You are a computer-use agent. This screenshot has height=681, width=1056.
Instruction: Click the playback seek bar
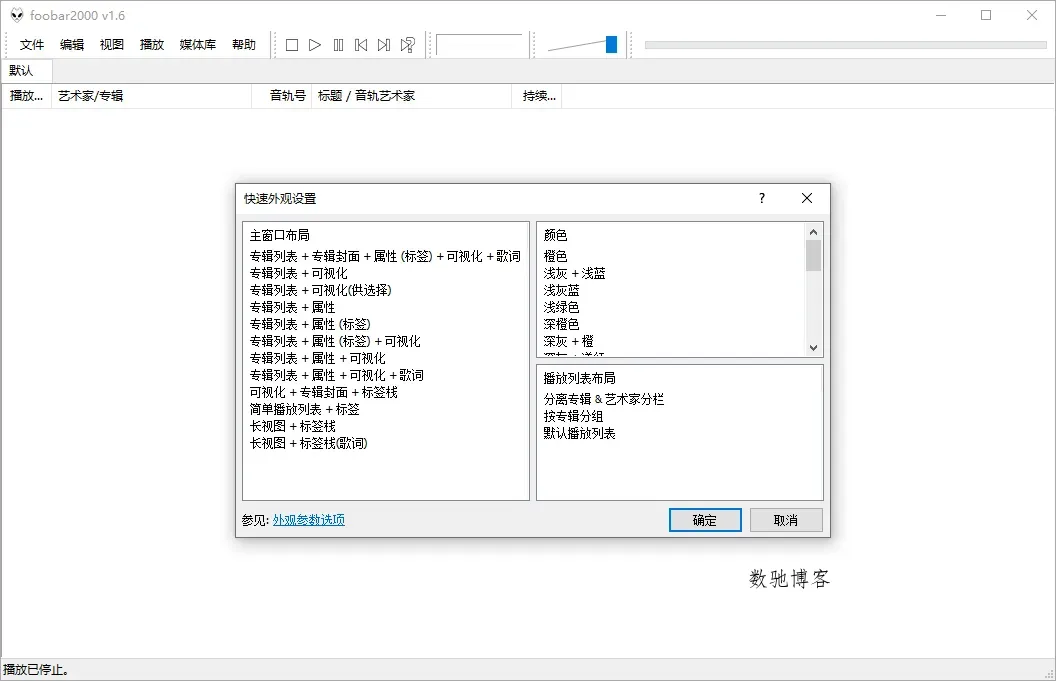[x=845, y=45]
